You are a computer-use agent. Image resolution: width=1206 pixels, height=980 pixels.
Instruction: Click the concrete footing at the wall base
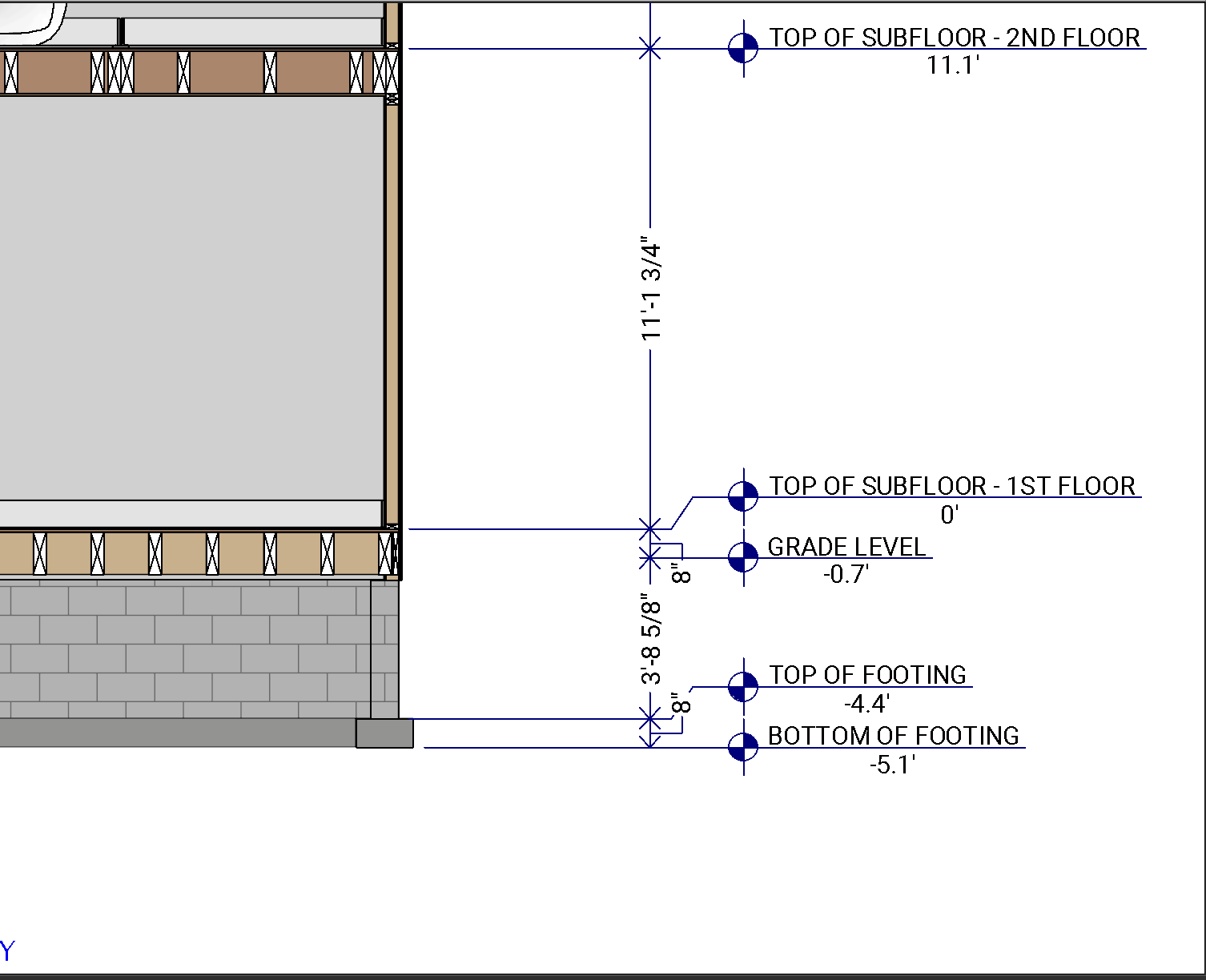click(384, 733)
